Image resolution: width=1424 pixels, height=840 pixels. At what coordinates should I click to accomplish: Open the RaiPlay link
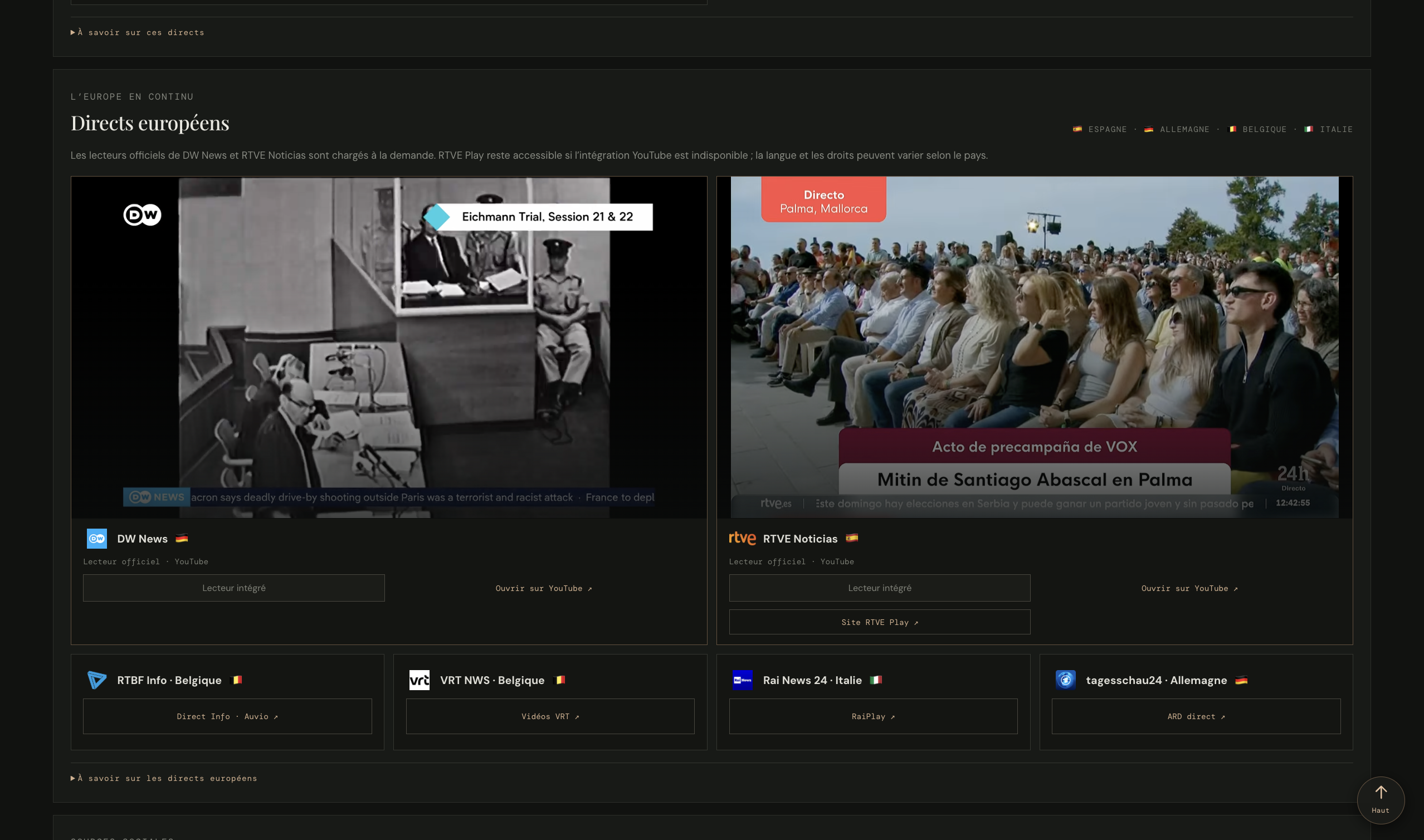click(x=874, y=716)
